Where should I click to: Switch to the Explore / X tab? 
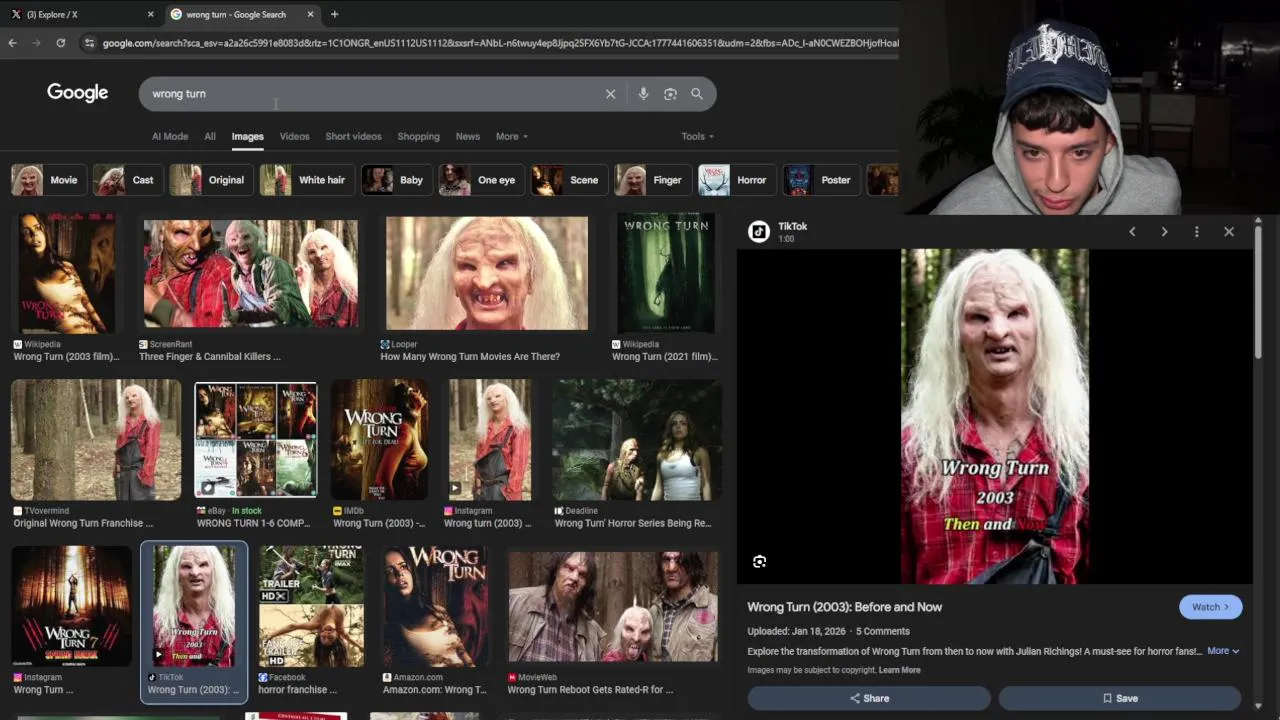point(80,14)
